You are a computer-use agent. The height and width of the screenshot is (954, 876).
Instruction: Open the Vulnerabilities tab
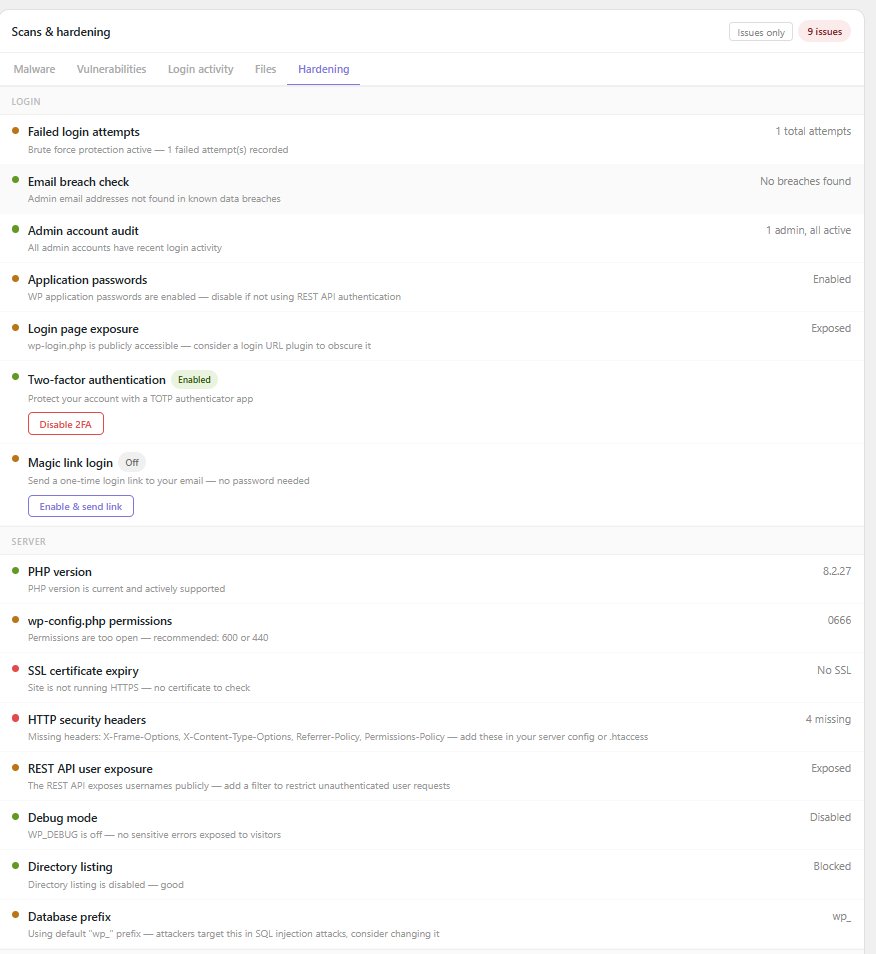(x=111, y=69)
